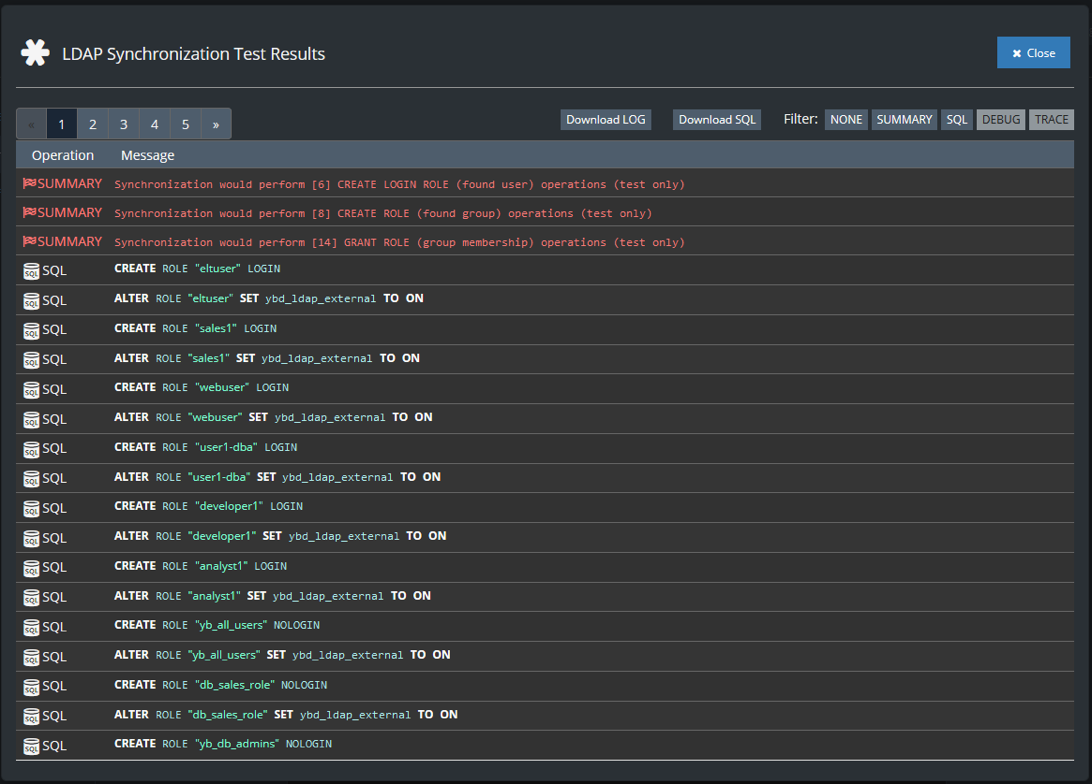Click the flag icon on first SUMMARY row
This screenshot has width=1092, height=784.
29,184
